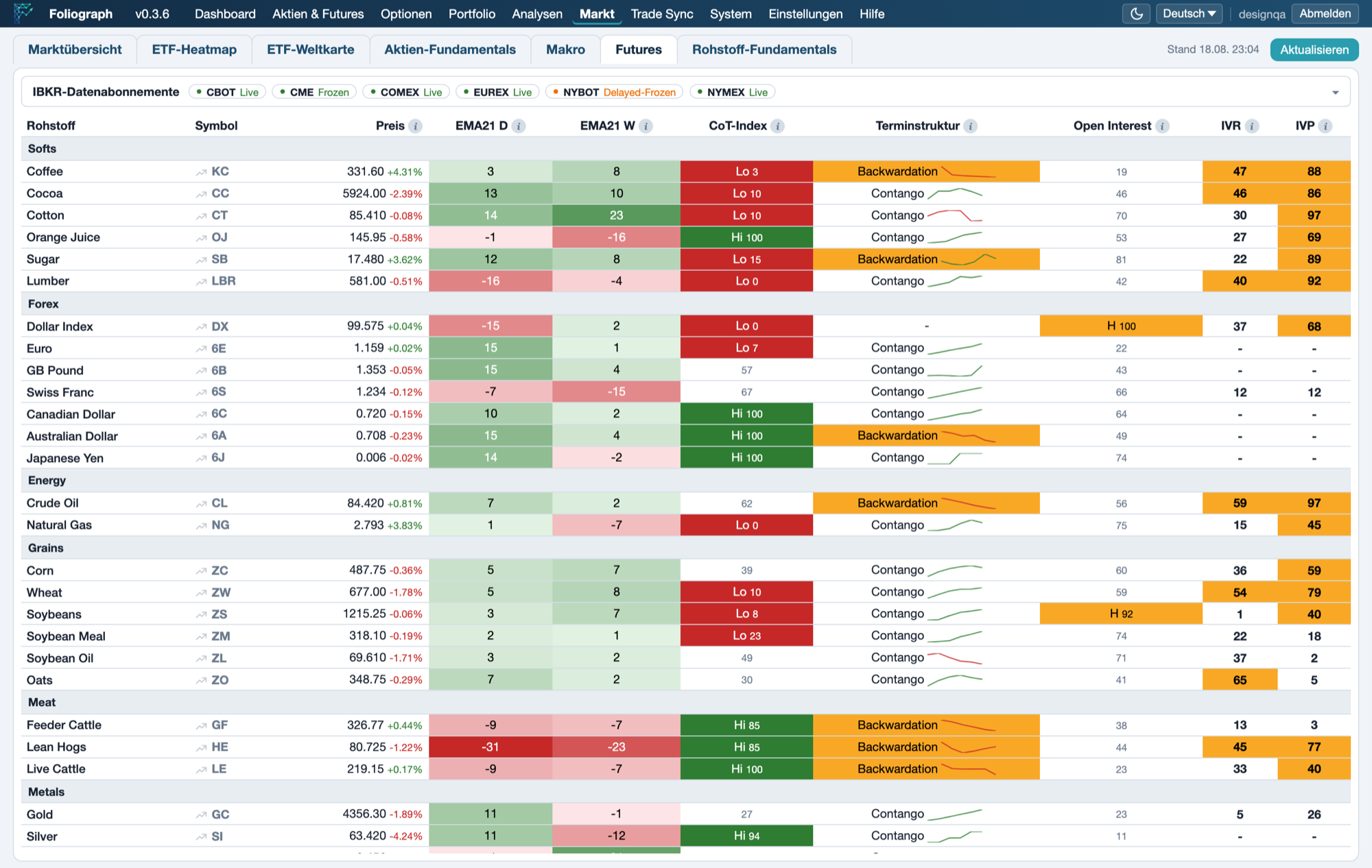Open the chart icon for Natural Gas NG
The width and height of the screenshot is (1372, 868).
(201, 526)
